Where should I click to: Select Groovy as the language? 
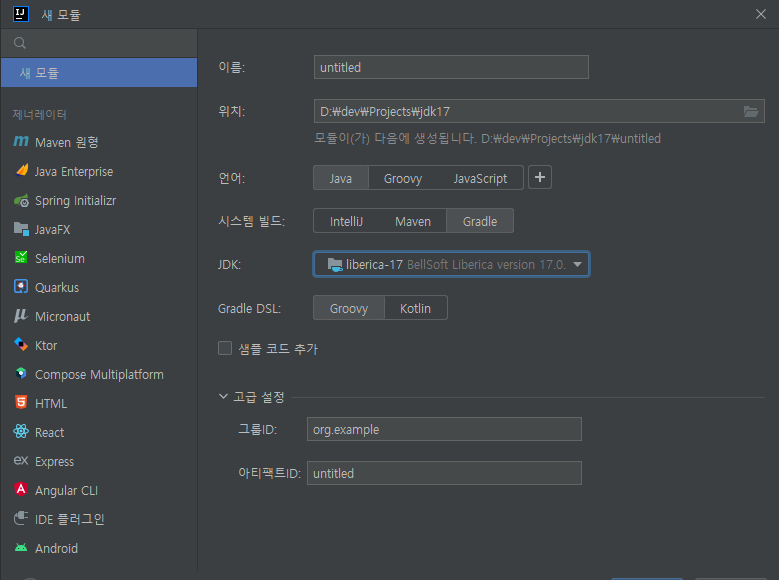click(403, 178)
